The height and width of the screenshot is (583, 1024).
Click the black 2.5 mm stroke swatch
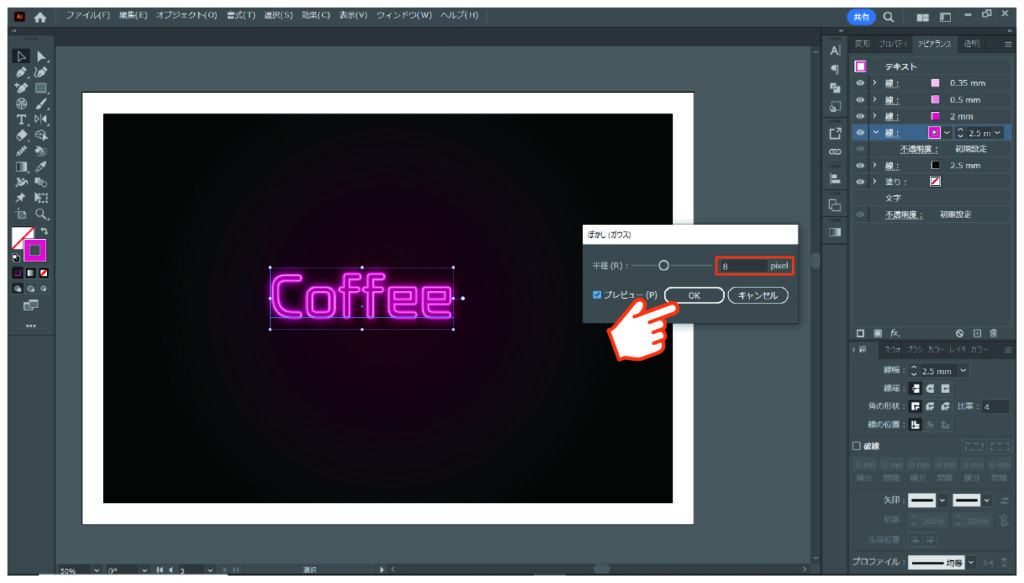935,165
